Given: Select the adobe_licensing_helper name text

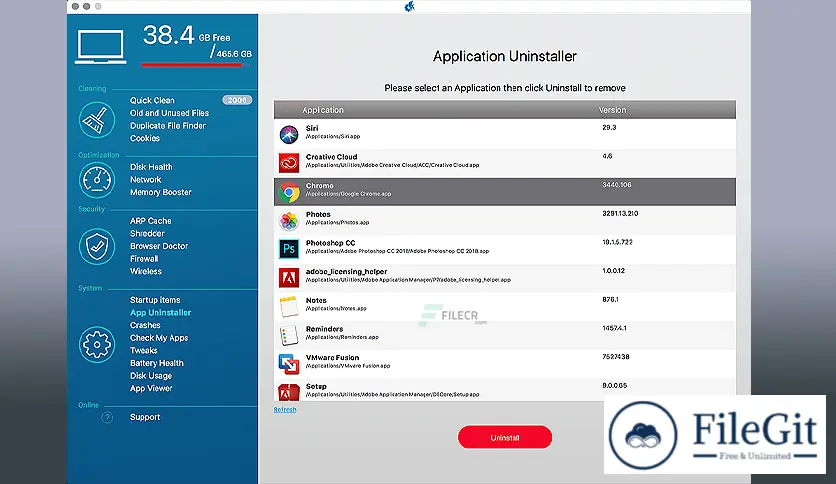Looking at the screenshot, I should click(x=347, y=272).
